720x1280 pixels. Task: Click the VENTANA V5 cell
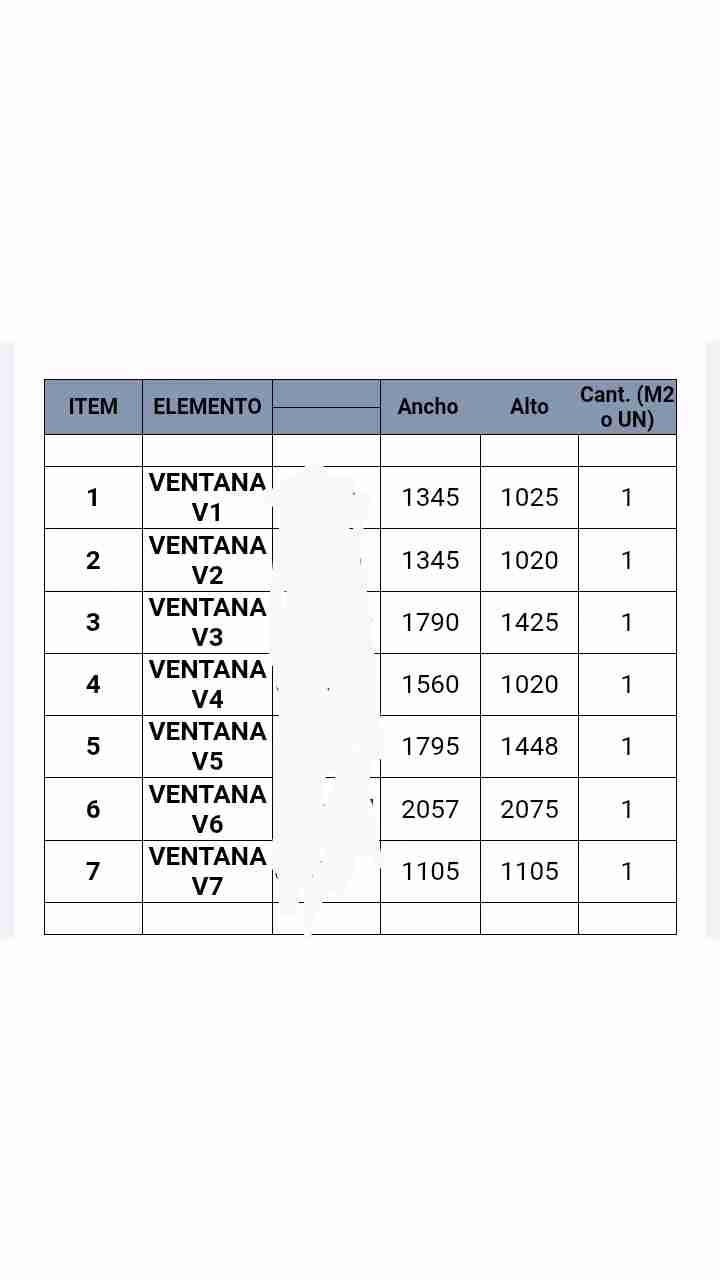[207, 746]
